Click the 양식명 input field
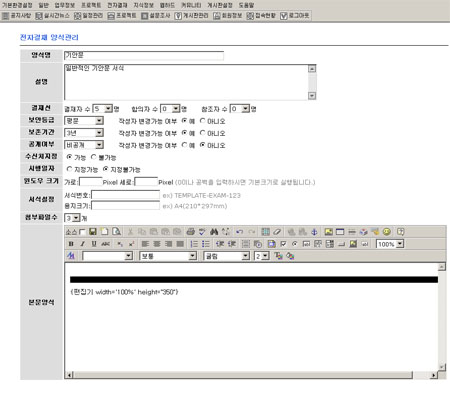The width and height of the screenshot is (450, 399). point(144,55)
